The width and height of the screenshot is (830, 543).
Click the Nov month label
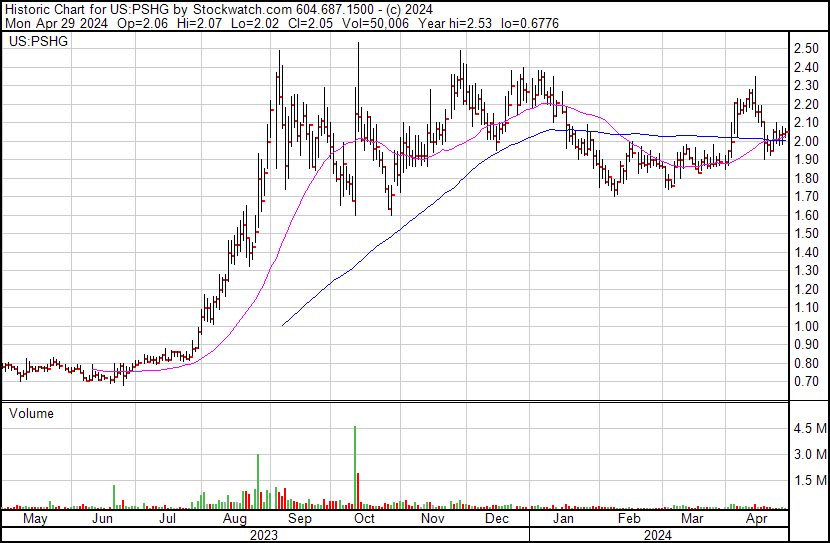tap(432, 519)
